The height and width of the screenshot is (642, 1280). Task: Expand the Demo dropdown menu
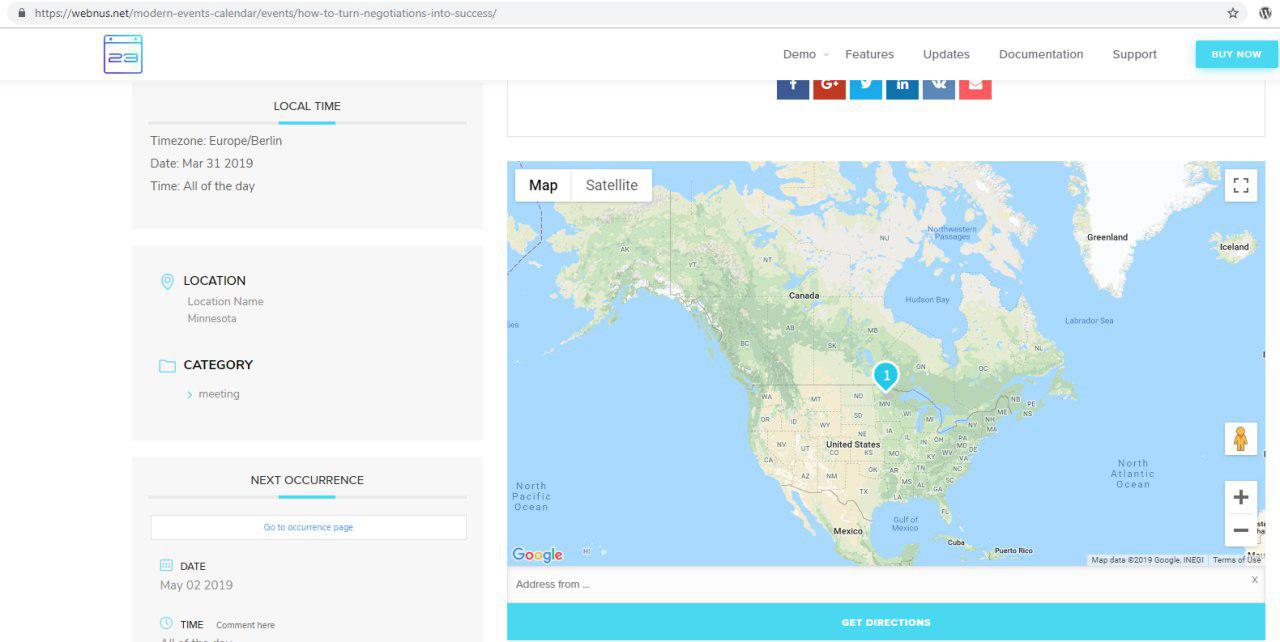click(805, 54)
